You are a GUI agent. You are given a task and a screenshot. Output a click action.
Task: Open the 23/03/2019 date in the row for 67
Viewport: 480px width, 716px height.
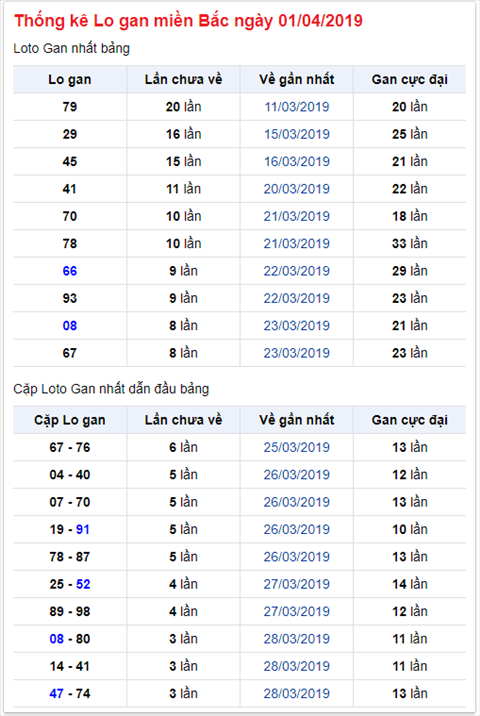(297, 353)
